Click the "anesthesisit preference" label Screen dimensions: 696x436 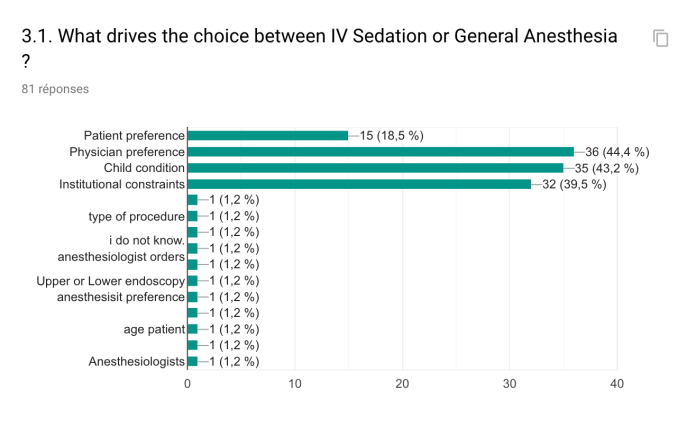(121, 297)
